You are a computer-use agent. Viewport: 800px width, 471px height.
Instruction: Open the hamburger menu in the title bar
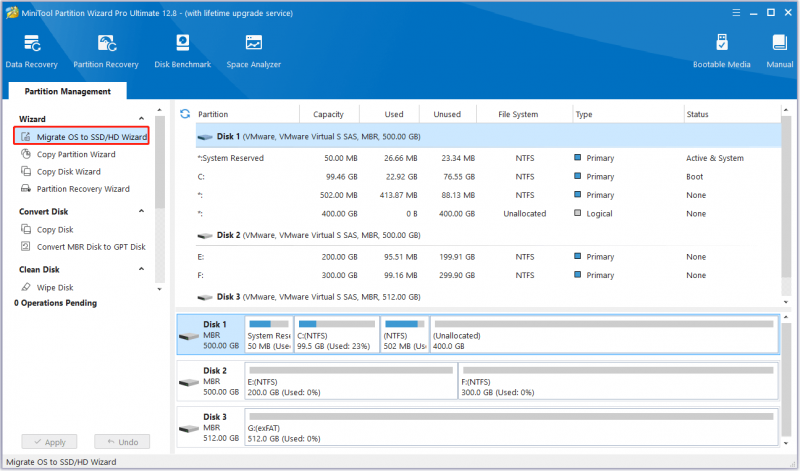click(736, 13)
